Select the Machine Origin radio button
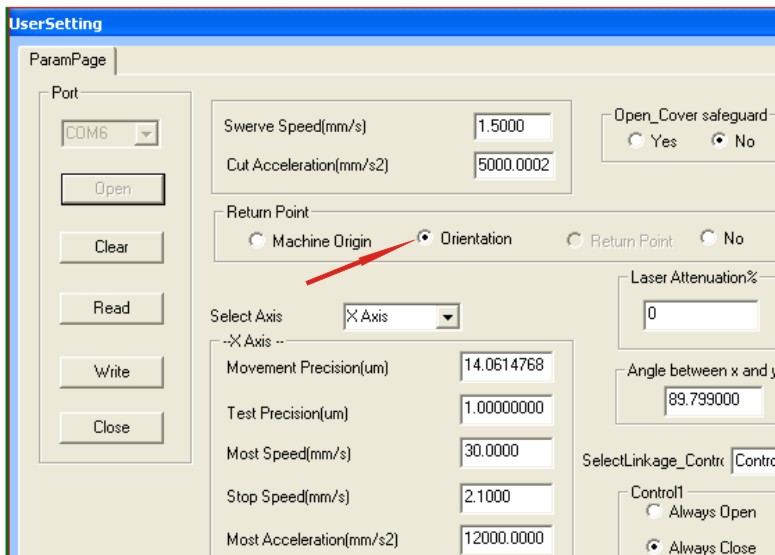775x555 pixels. (257, 241)
